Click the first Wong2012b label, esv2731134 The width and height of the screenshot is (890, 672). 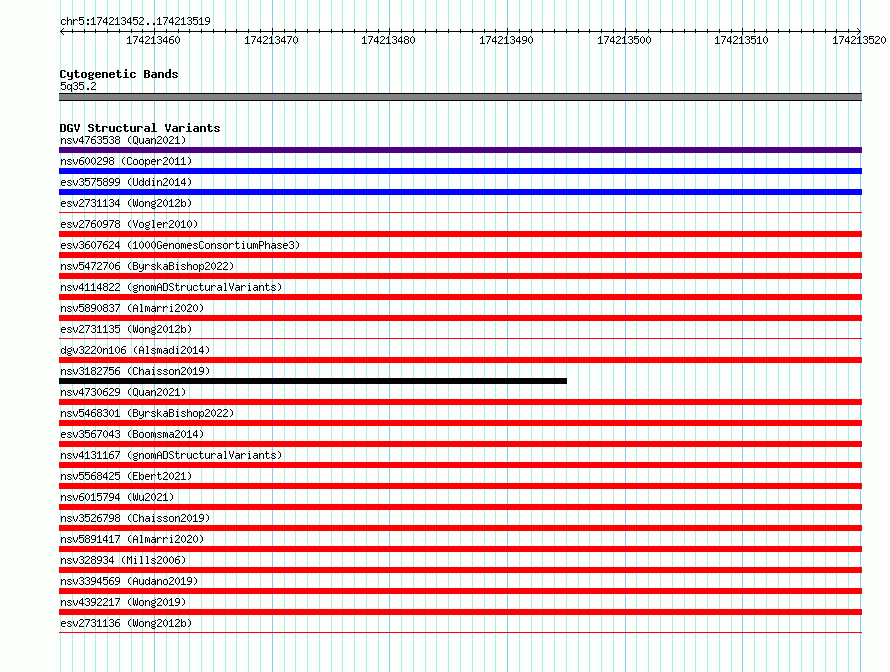[x=126, y=203]
